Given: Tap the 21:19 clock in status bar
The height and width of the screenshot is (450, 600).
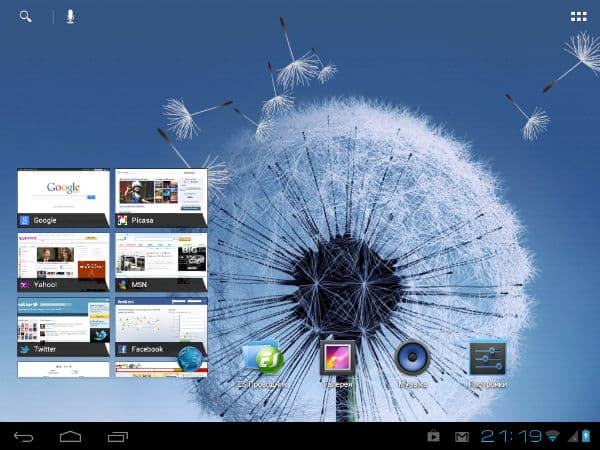Looking at the screenshot, I should pos(511,436).
